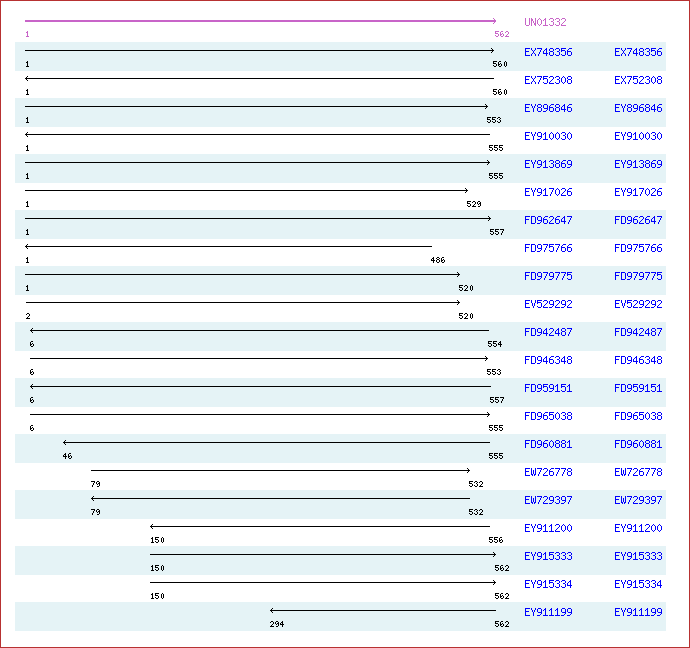Open the right-column EX752308 link
Screen dimensions: 690x648
click(638, 80)
